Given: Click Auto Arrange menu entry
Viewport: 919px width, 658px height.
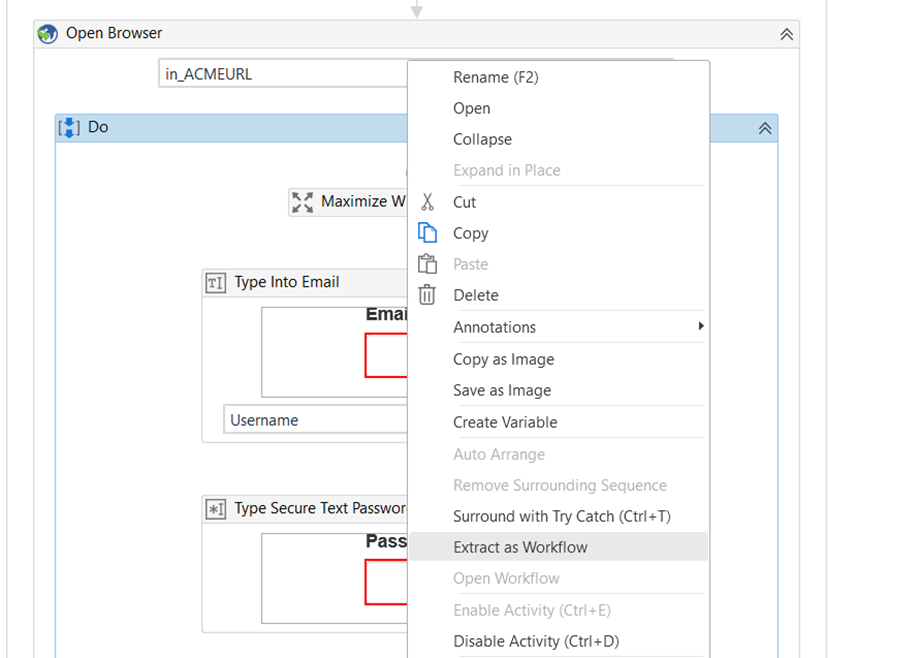Looking at the screenshot, I should [x=559, y=454].
